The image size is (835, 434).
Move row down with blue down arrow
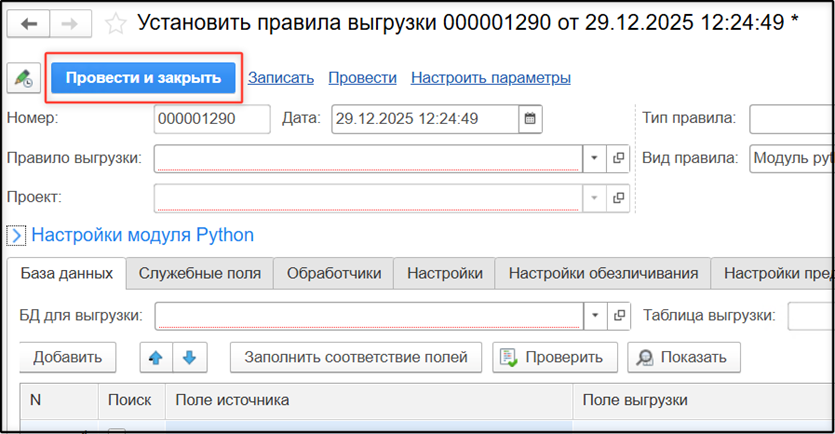(190, 357)
